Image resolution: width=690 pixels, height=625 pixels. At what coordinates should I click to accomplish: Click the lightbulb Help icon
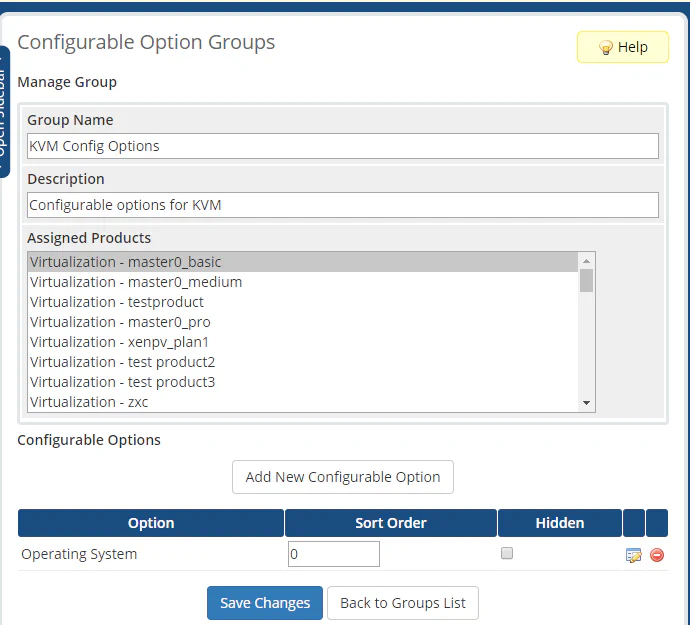point(605,47)
